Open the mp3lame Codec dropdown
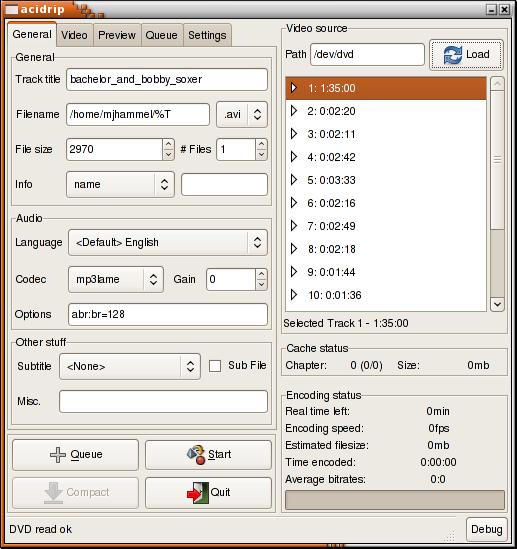517x549 pixels. tap(116, 279)
